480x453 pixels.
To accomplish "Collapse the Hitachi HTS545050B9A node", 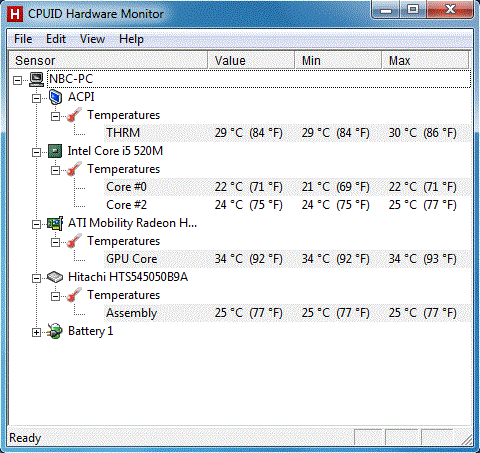I will [36, 278].
